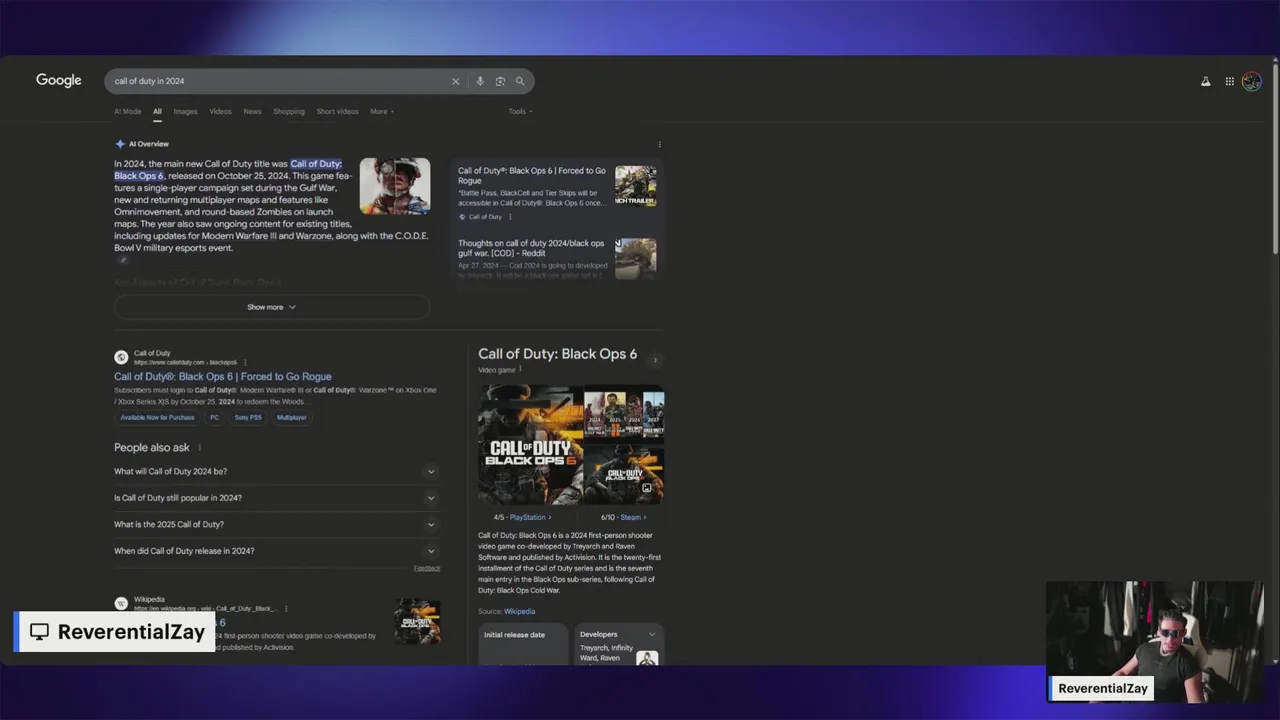Switch to AI Mode tab
The image size is (1280, 720).
[x=127, y=111]
